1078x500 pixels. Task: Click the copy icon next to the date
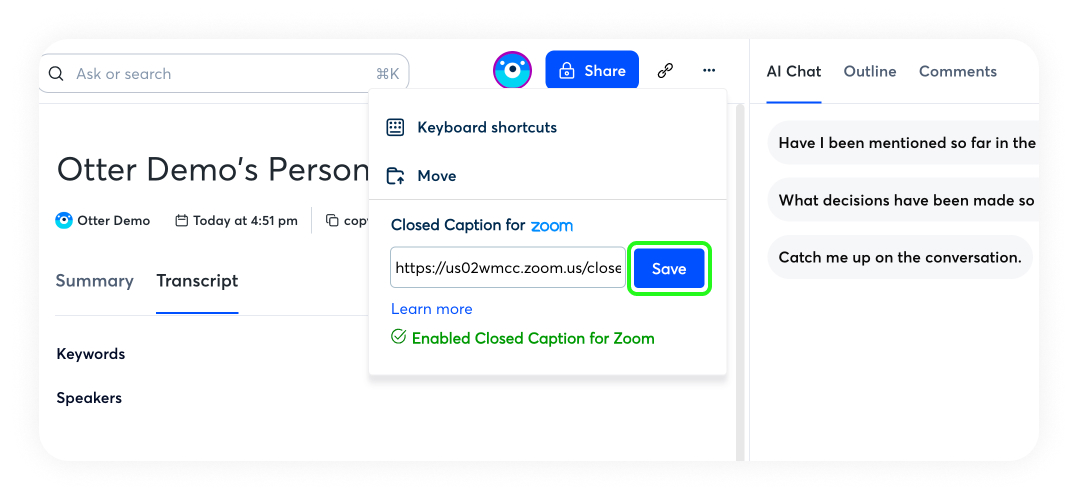point(333,221)
